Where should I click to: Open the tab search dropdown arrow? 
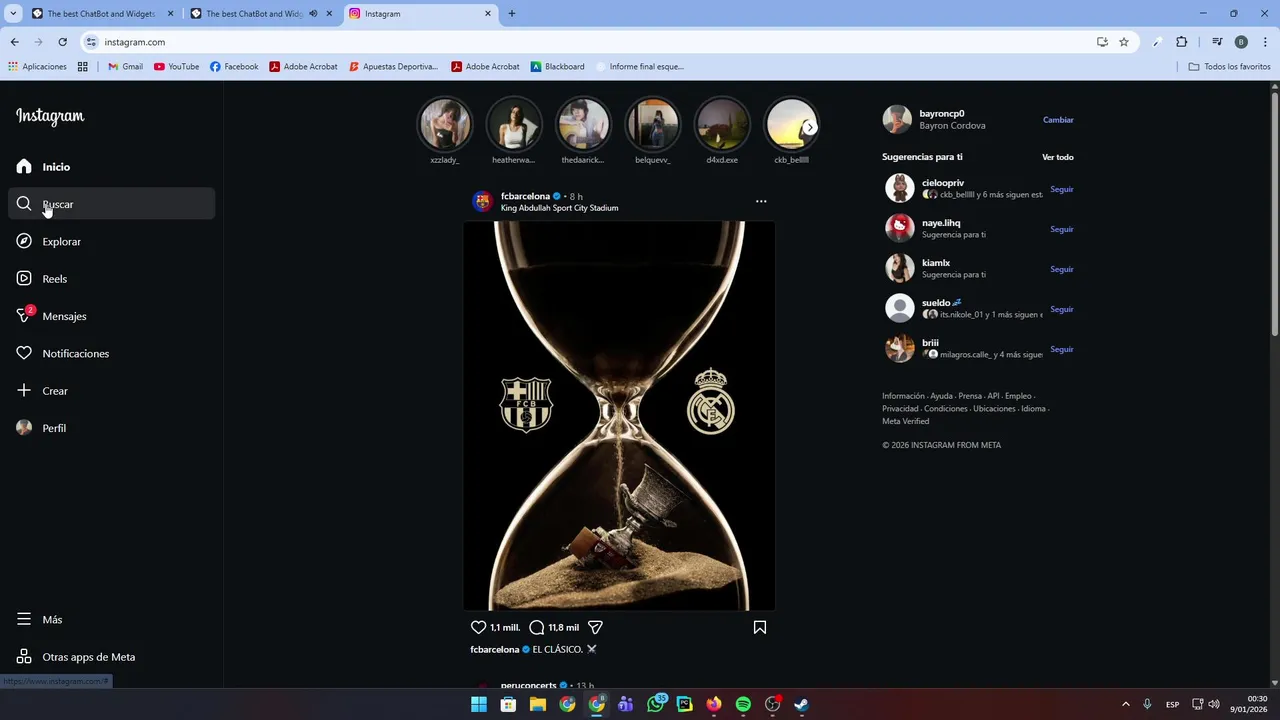click(x=13, y=14)
